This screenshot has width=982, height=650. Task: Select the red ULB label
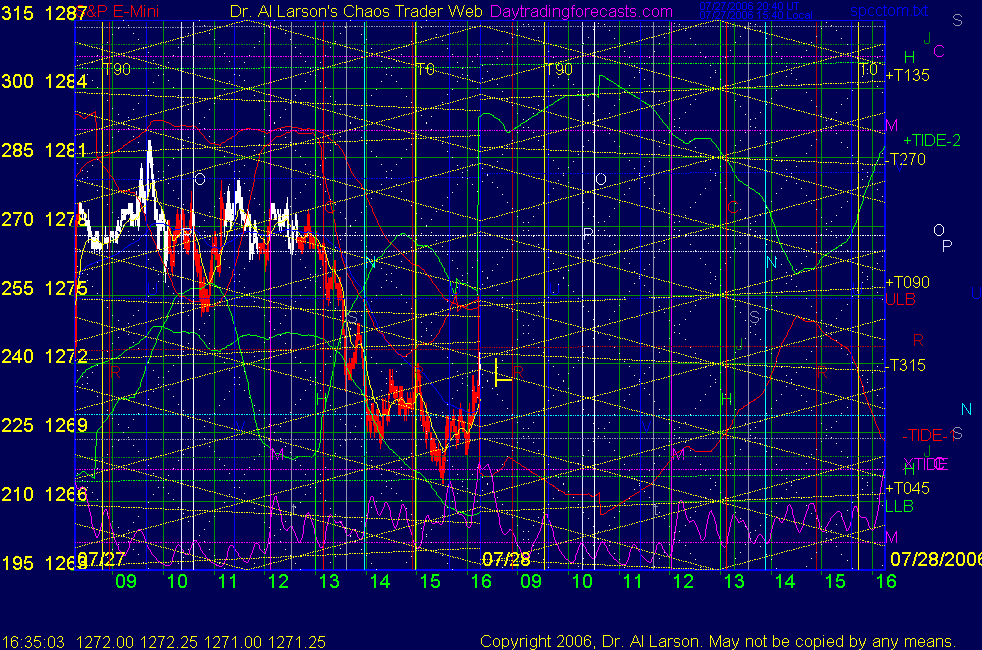901,299
